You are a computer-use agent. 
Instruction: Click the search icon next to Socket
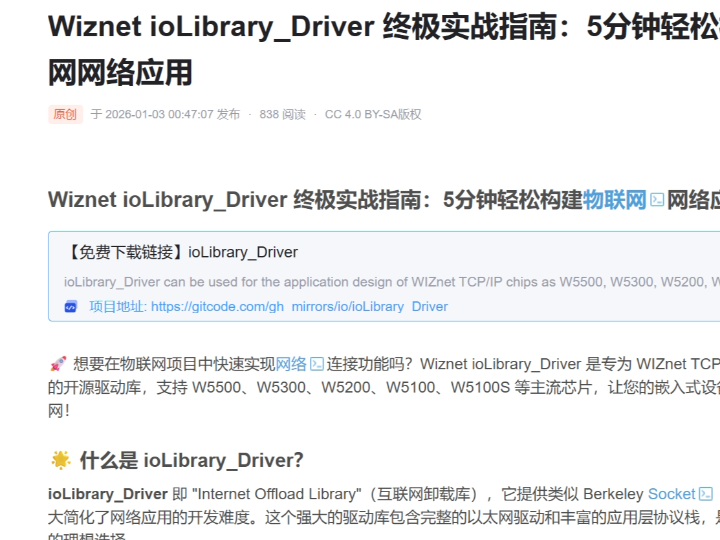[x=706, y=494]
